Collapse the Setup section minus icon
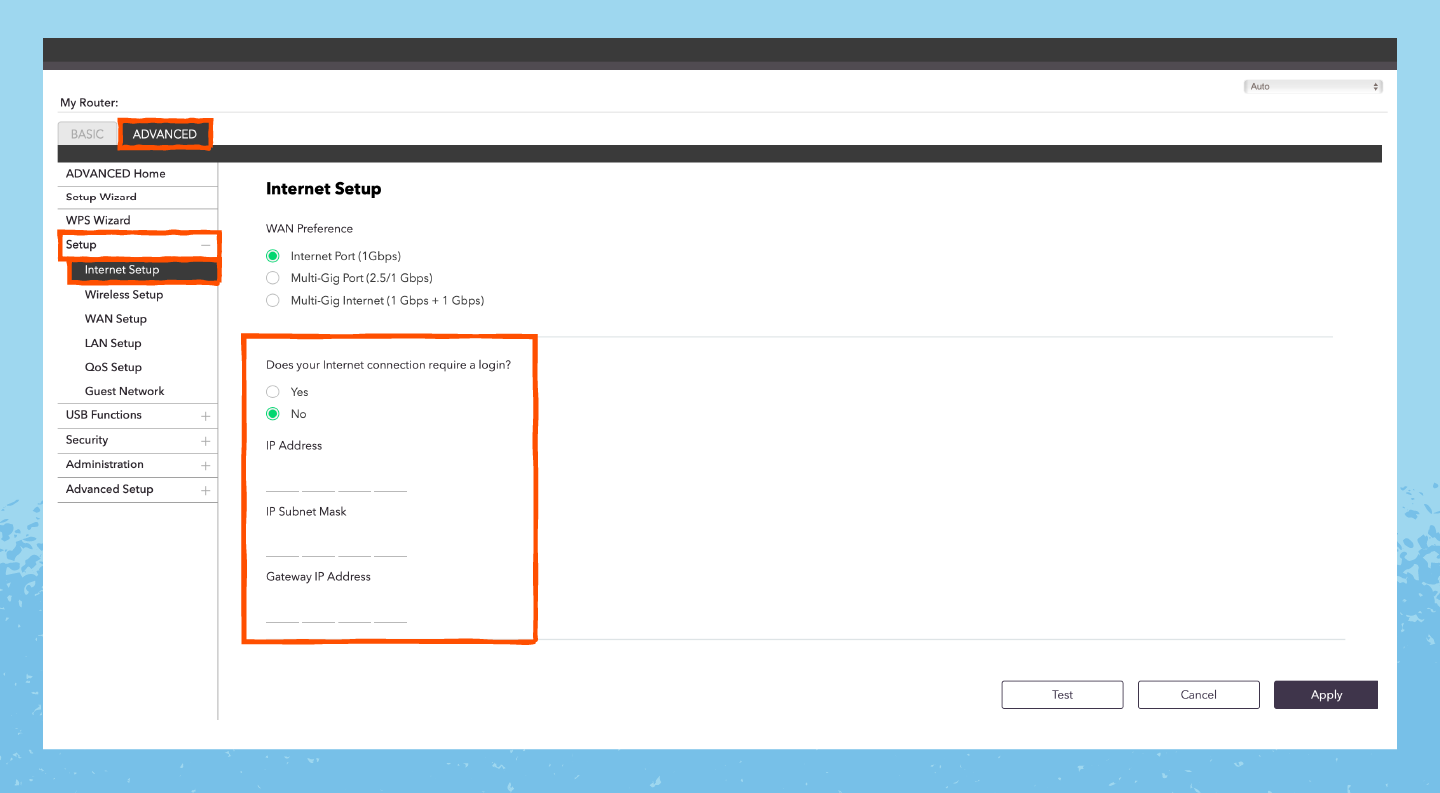The width and height of the screenshot is (1440, 793). [x=205, y=245]
